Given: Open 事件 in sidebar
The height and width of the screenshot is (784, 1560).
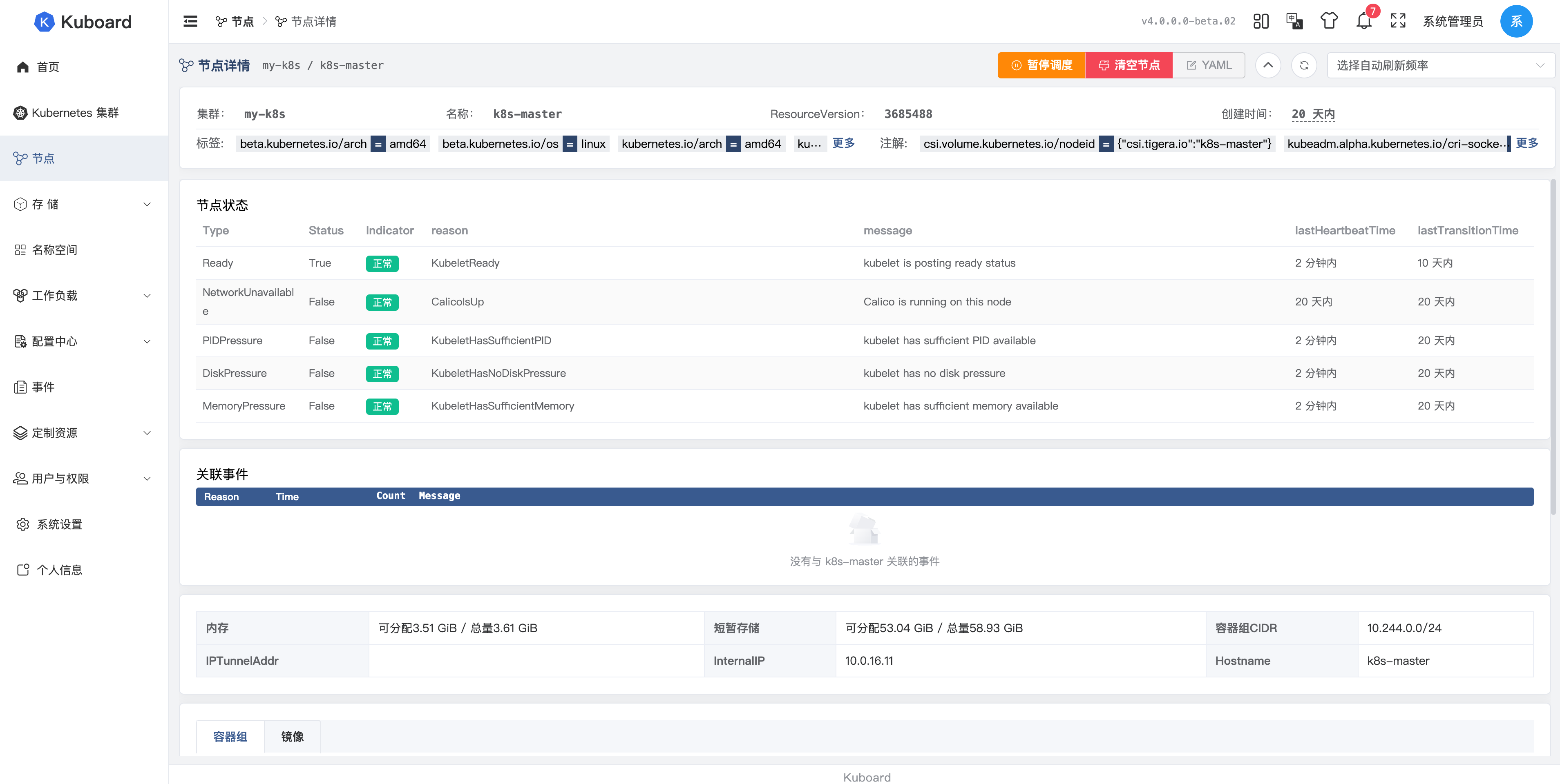Looking at the screenshot, I should (x=84, y=387).
